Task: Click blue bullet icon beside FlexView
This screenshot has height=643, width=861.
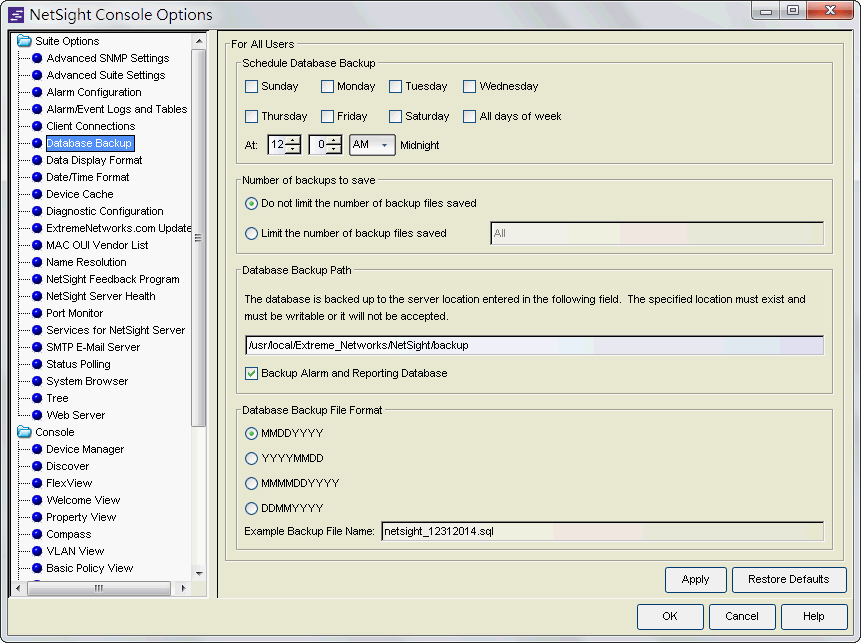Action: coord(37,483)
